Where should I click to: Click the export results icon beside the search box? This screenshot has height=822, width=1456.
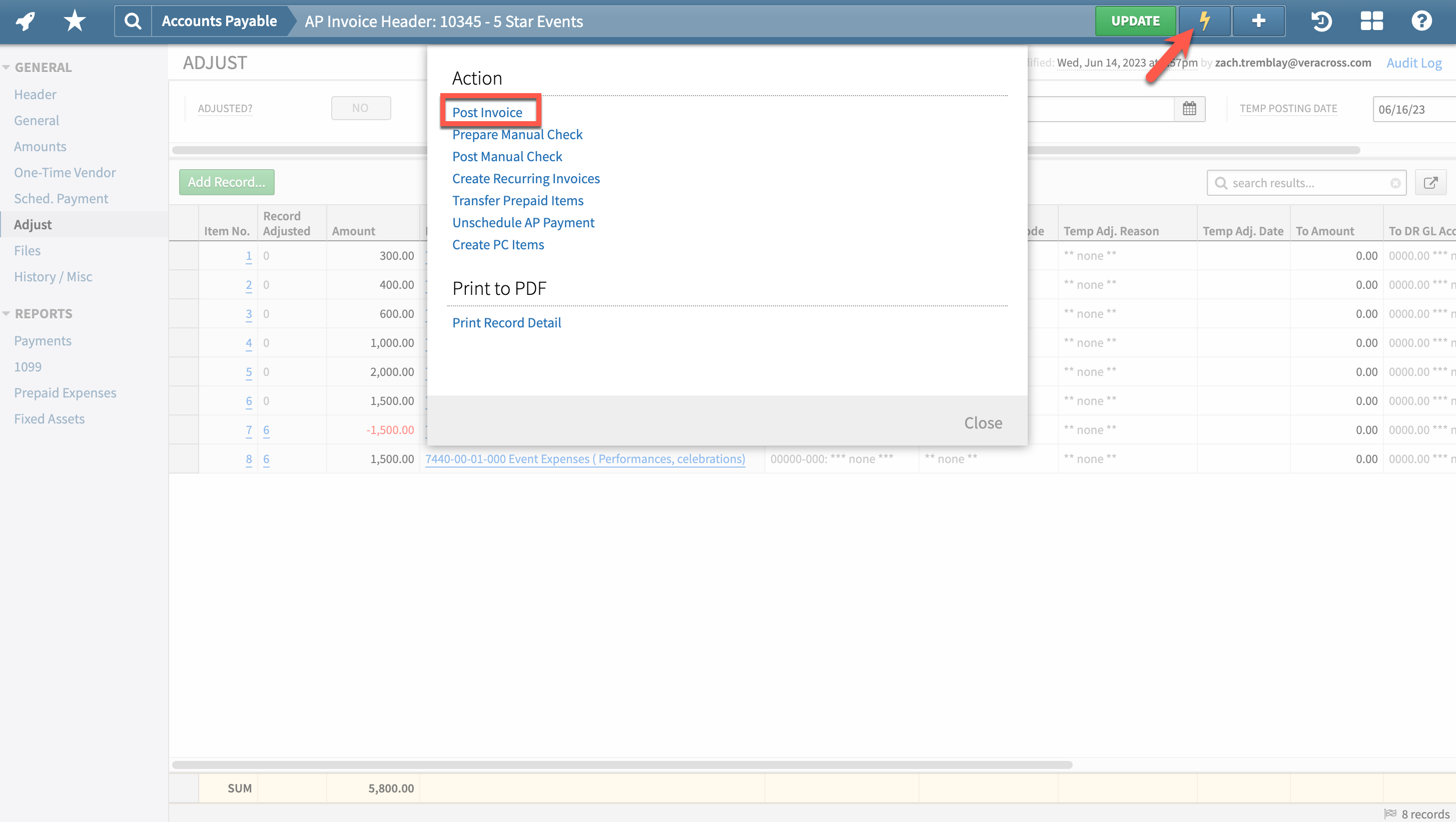coord(1431,182)
